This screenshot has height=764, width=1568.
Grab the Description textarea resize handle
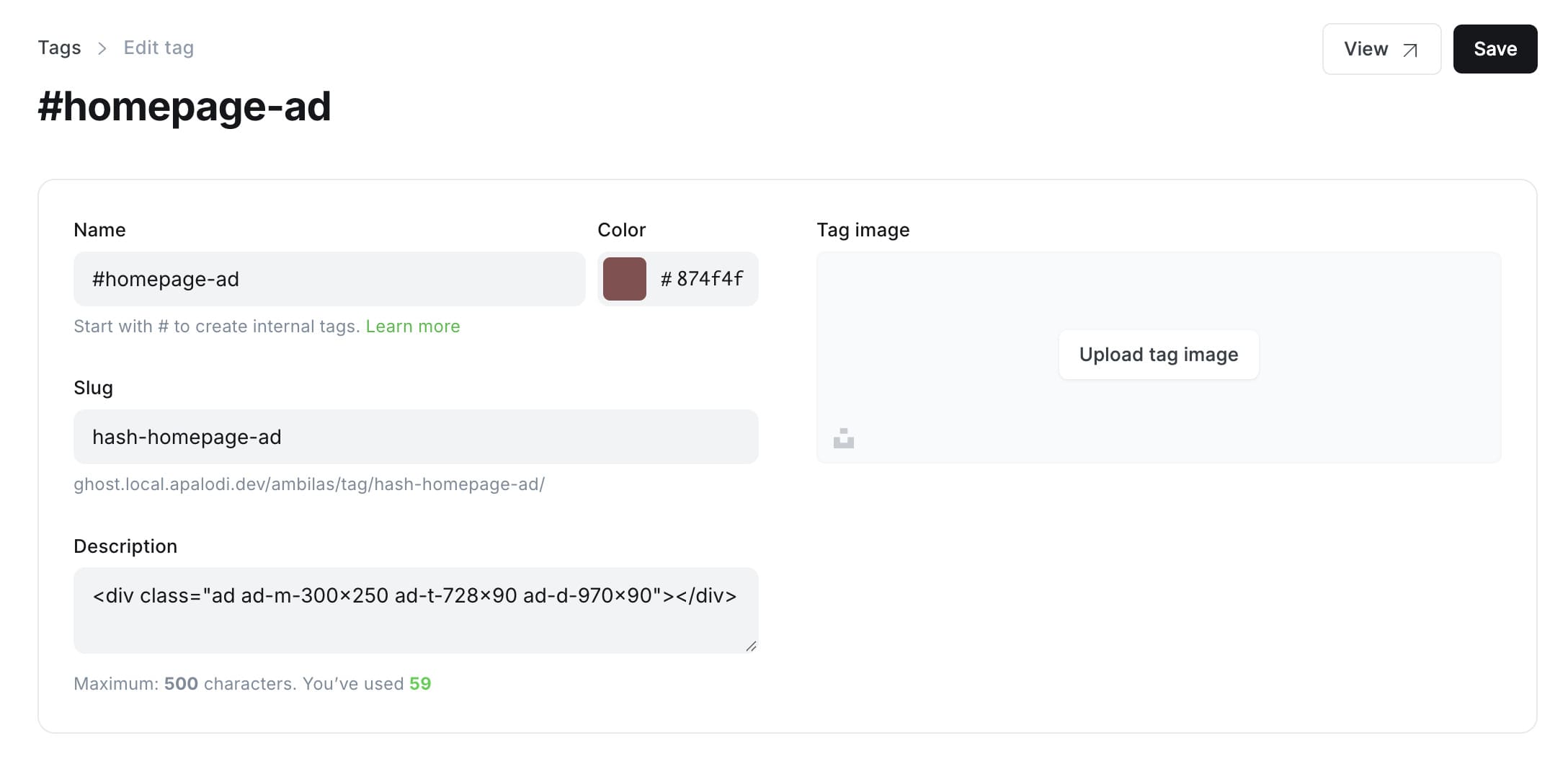tap(751, 647)
